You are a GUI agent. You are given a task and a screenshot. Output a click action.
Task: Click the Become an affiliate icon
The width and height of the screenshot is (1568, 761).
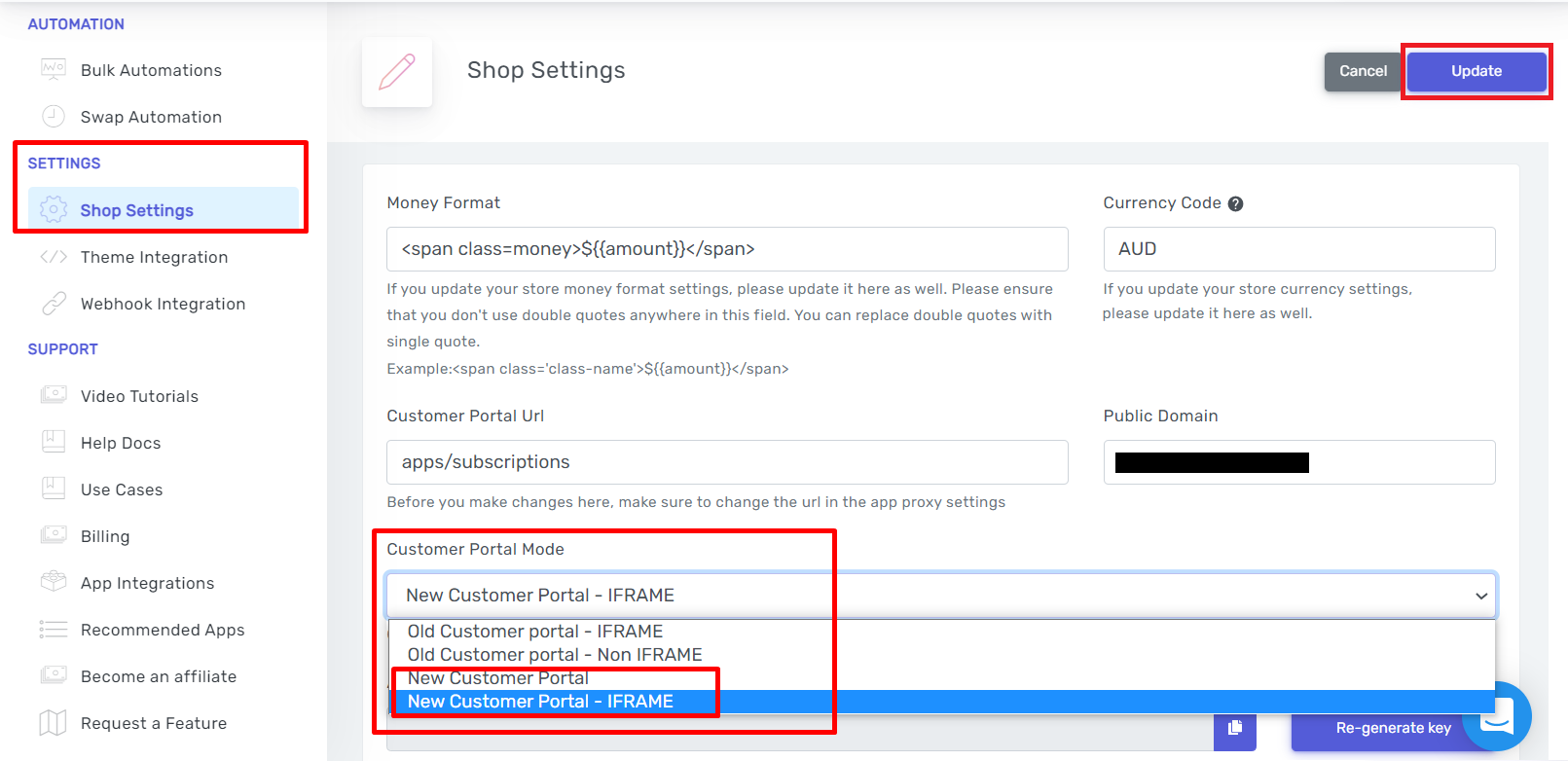coord(54,675)
